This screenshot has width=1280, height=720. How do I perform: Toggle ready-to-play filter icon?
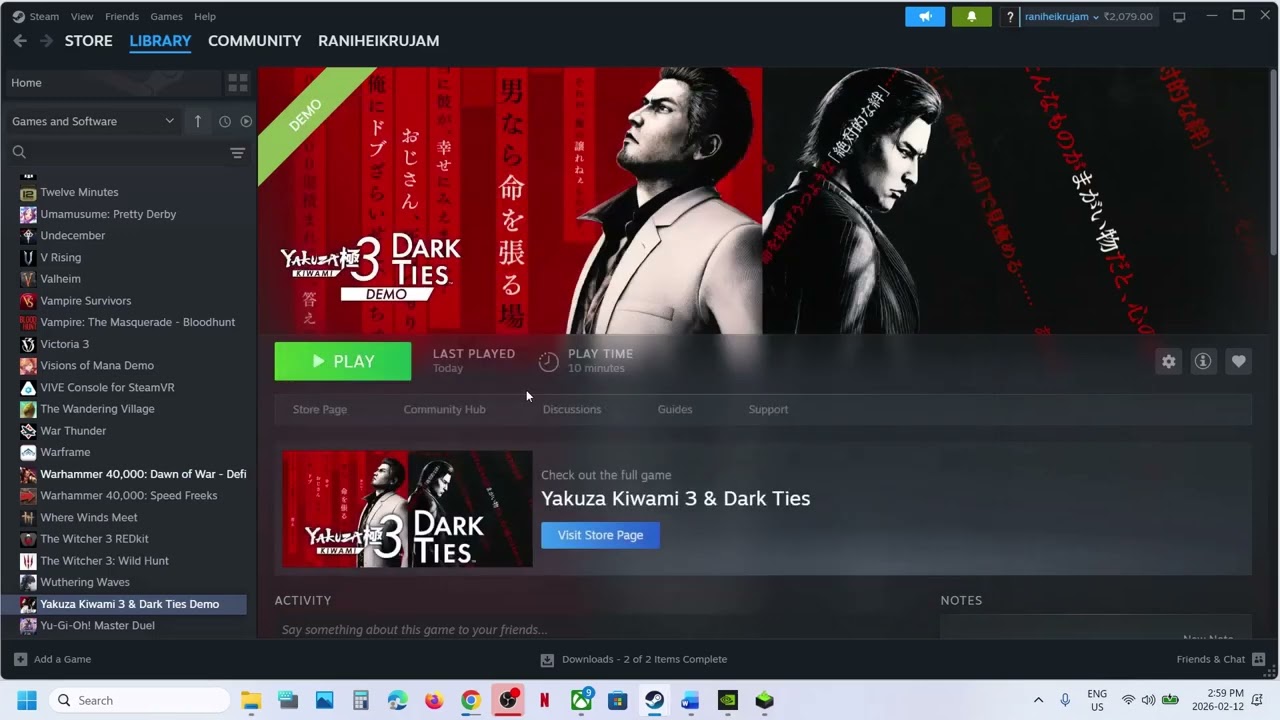pyautogui.click(x=246, y=121)
